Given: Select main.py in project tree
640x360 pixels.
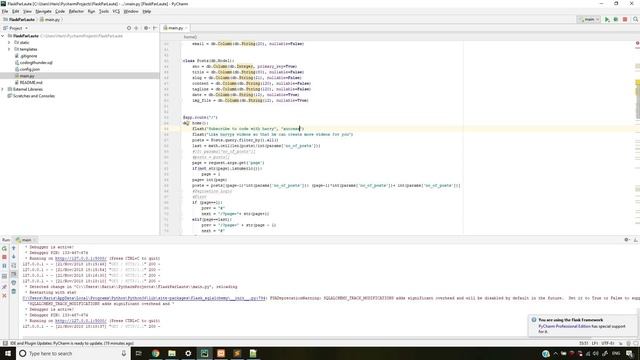Looking at the screenshot, I should pos(27,76).
